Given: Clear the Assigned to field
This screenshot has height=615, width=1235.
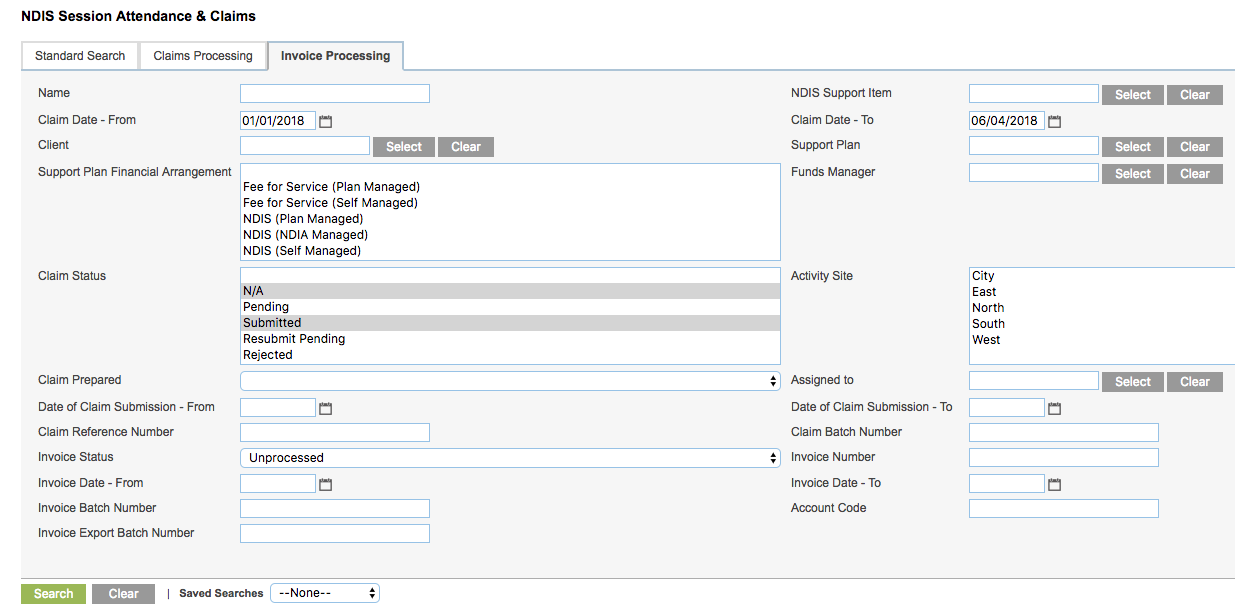Looking at the screenshot, I should tap(1195, 382).
